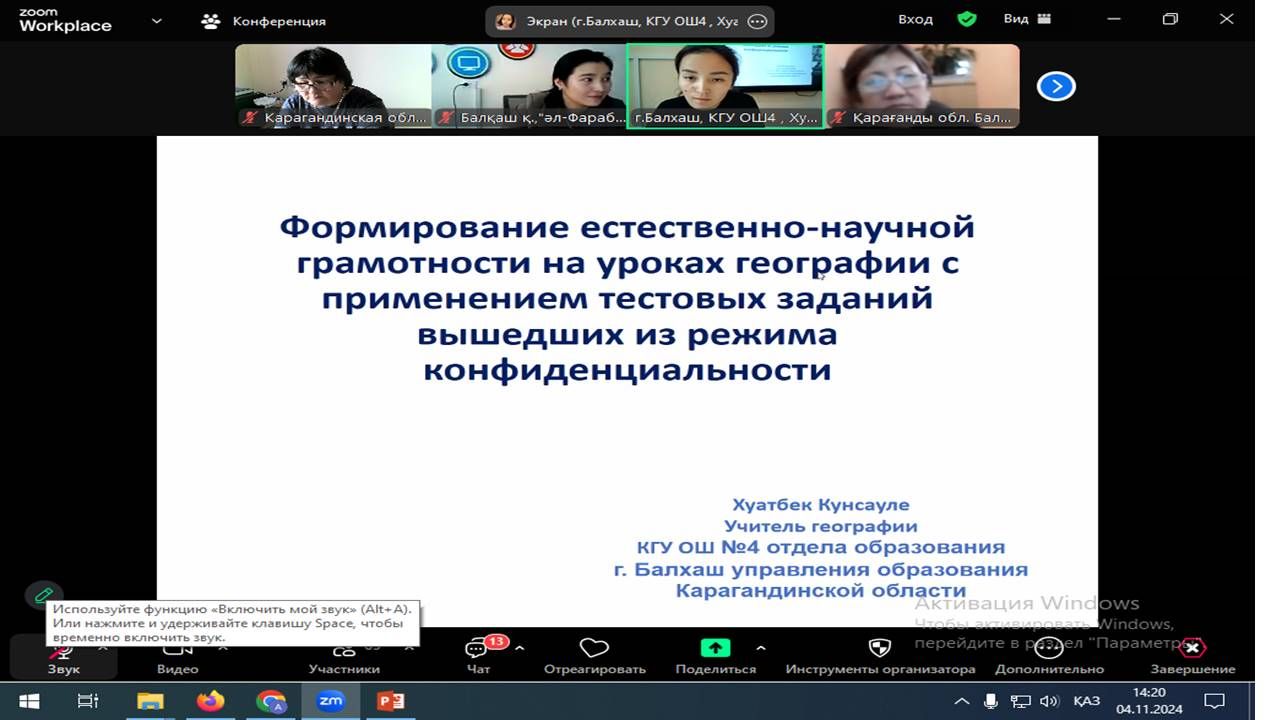The image size is (1280, 720).
Task: Click the green Поделиться share screen icon
Action: (715, 648)
